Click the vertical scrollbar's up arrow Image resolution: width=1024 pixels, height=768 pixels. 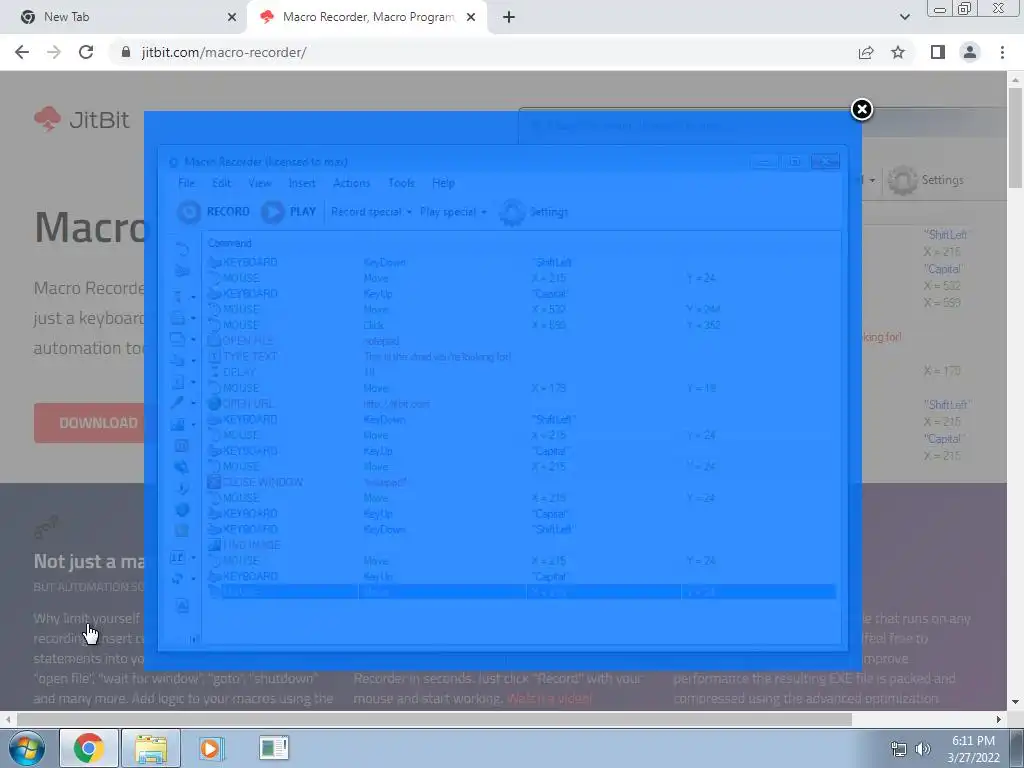(x=1015, y=79)
